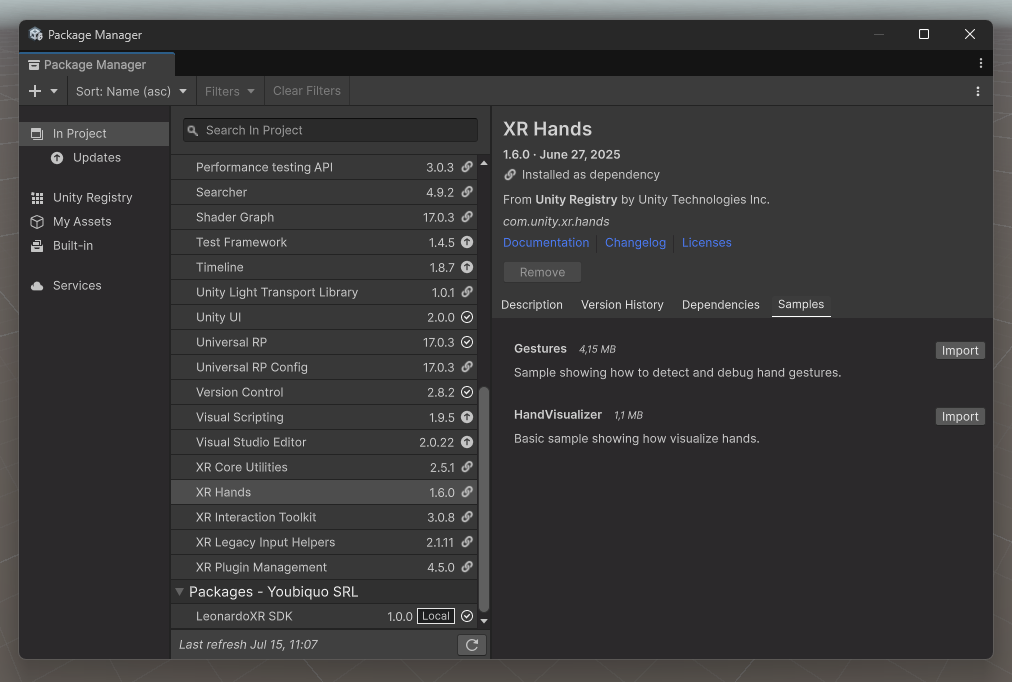
Task: Click the Test Framework update arrow icon
Action: [x=467, y=242]
